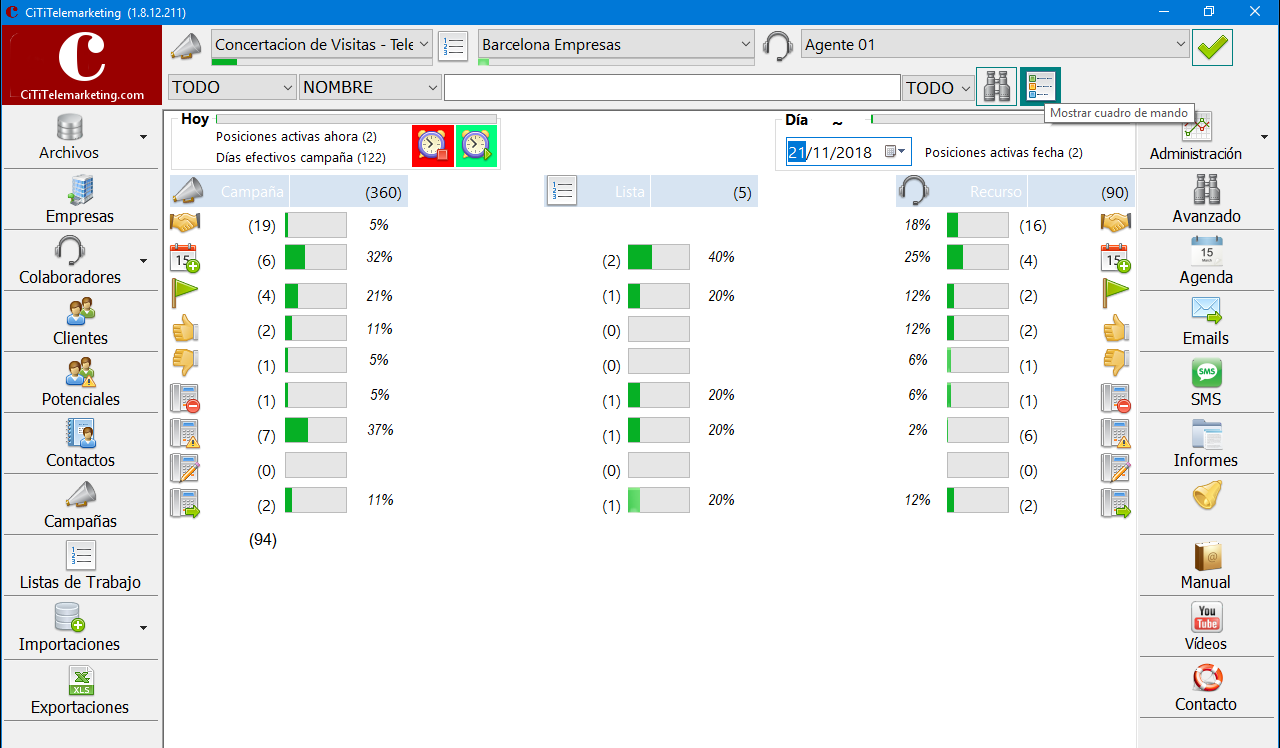Expand the Archivos dropdown arrow
The image size is (1280, 748).
point(143,137)
